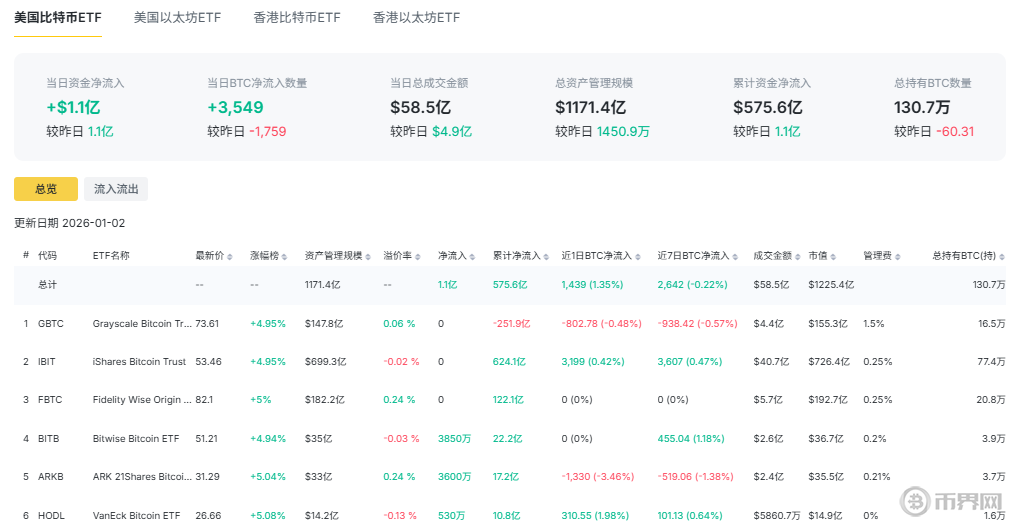This screenshot has height=529, width=1013.
Task: Click sort icon beside 近7日BTC净流入
Action: tap(733, 256)
